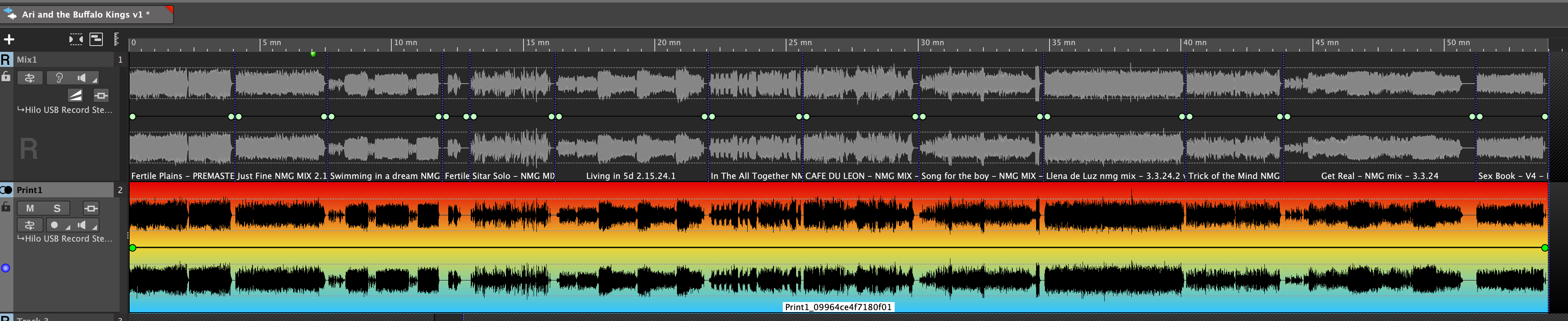
Task: Switch to the Ari and the Buffalo Kings tab
Action: click(x=86, y=14)
